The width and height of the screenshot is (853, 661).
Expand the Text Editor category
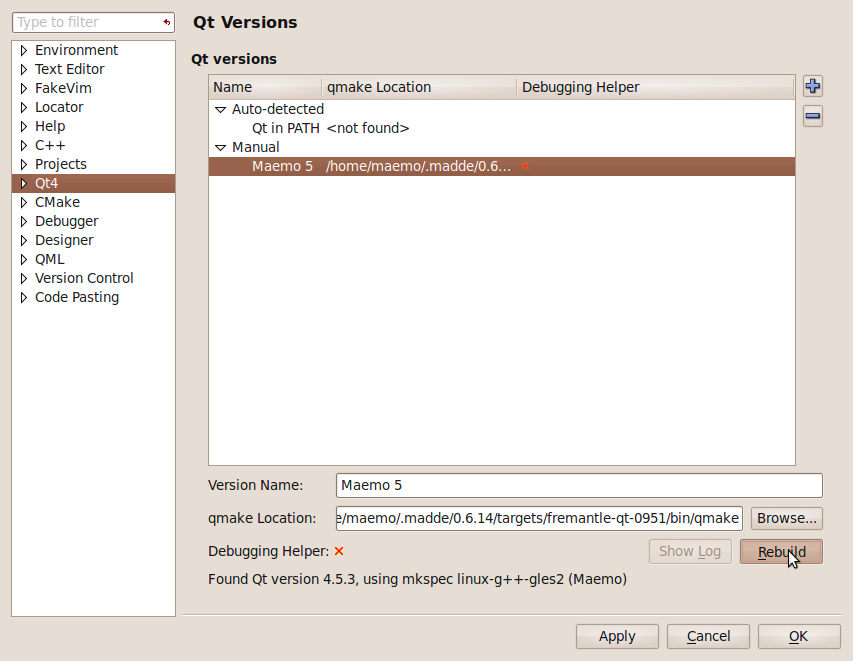pyautogui.click(x=24, y=69)
